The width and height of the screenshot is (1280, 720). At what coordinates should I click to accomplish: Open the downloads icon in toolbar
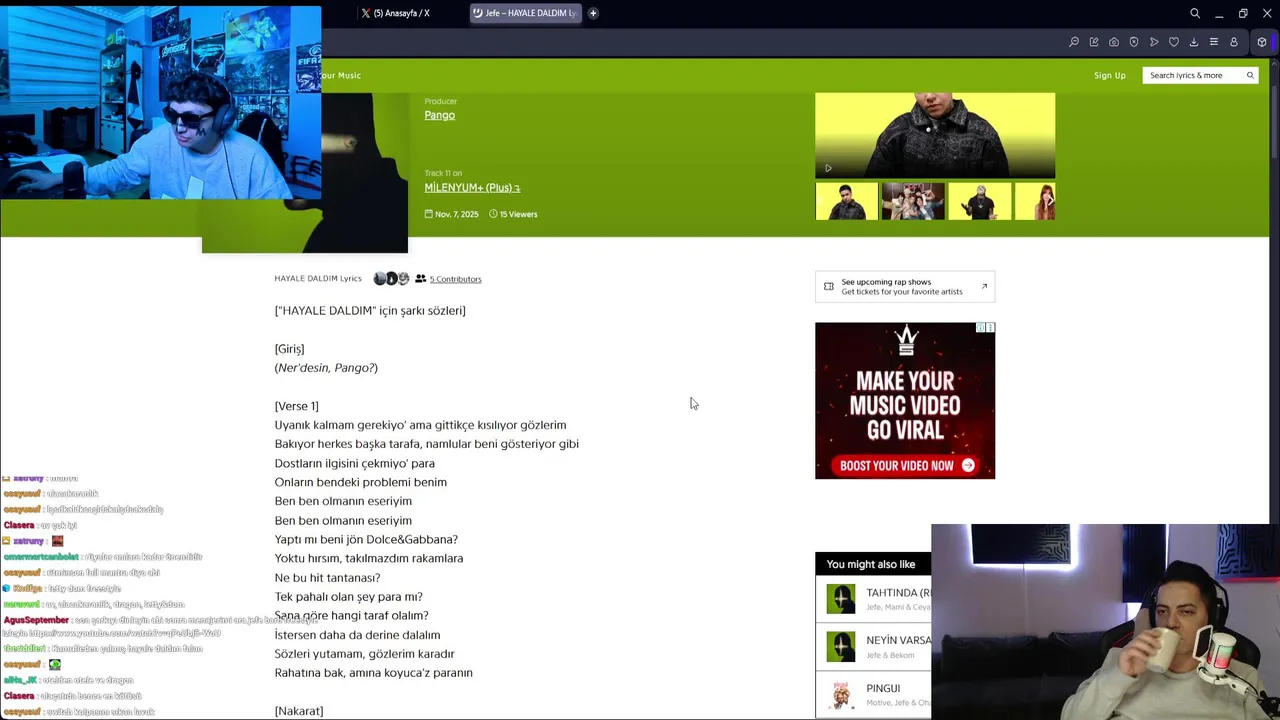(x=1194, y=42)
